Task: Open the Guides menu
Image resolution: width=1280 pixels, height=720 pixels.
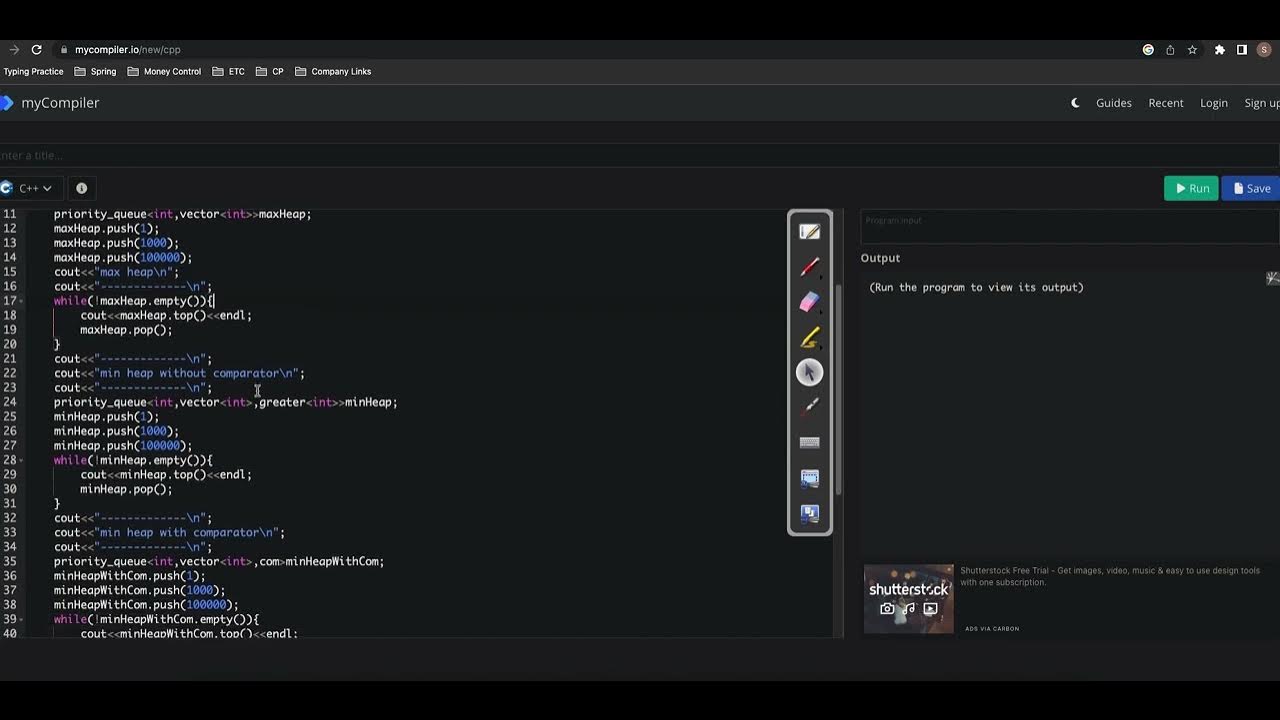Action: tap(1114, 103)
